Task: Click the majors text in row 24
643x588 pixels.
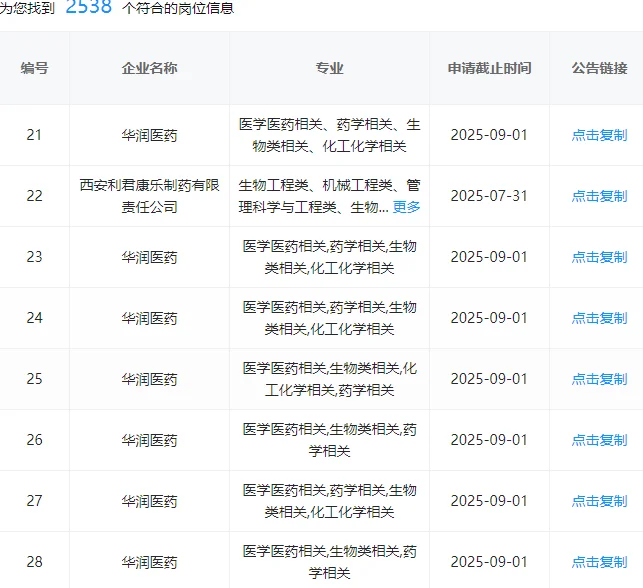Action: (x=329, y=318)
